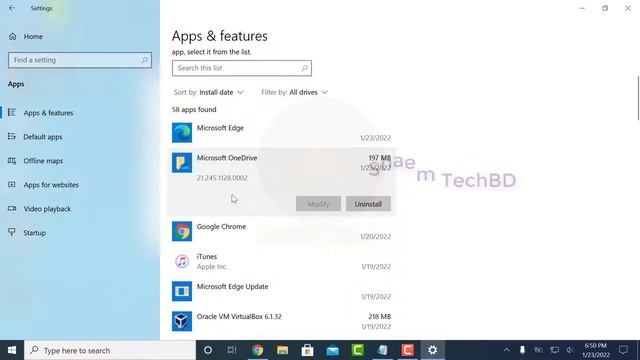
Task: Click the Startup sidebar icon
Action: (x=12, y=232)
